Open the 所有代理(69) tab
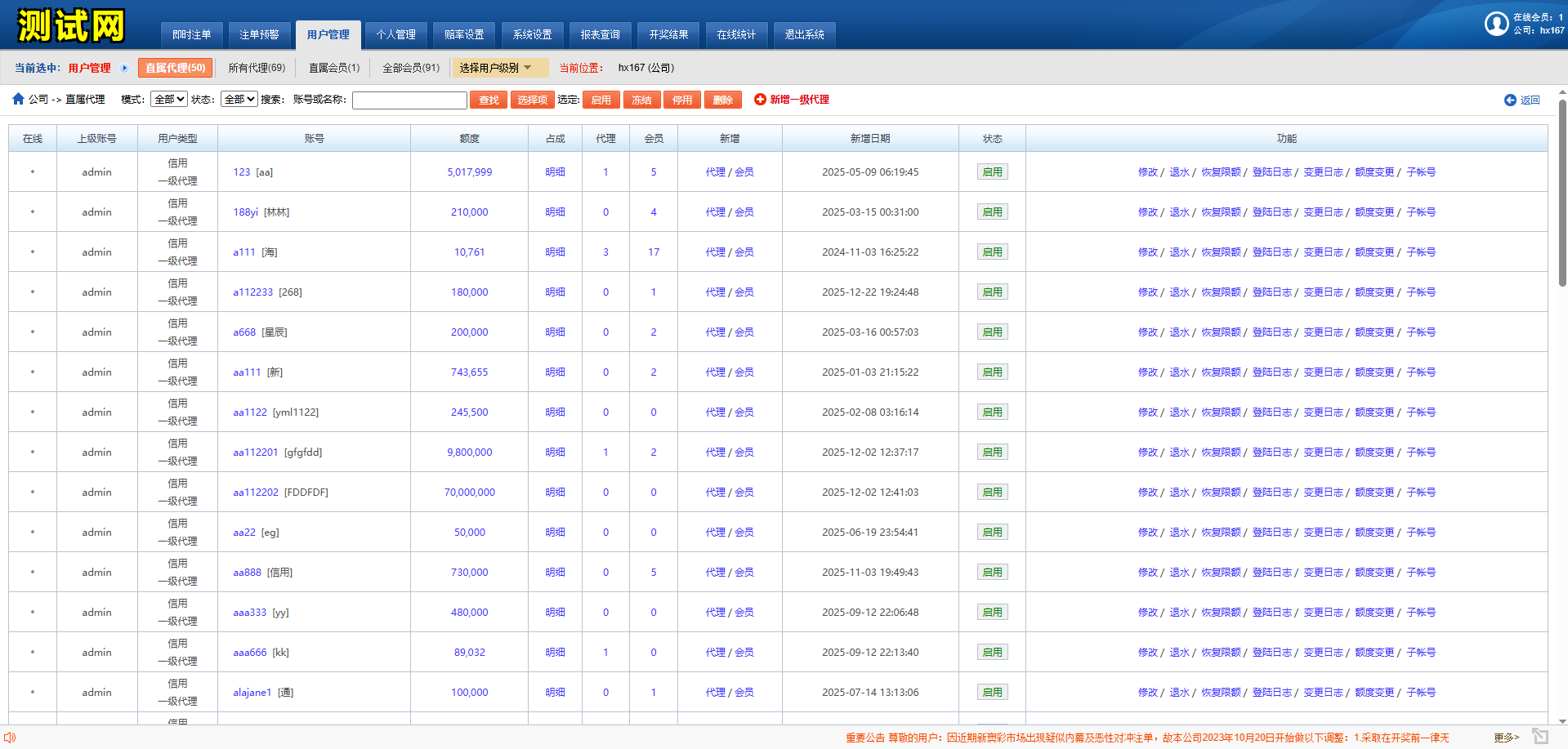Screen dimensions: 1568x749 (x=257, y=68)
